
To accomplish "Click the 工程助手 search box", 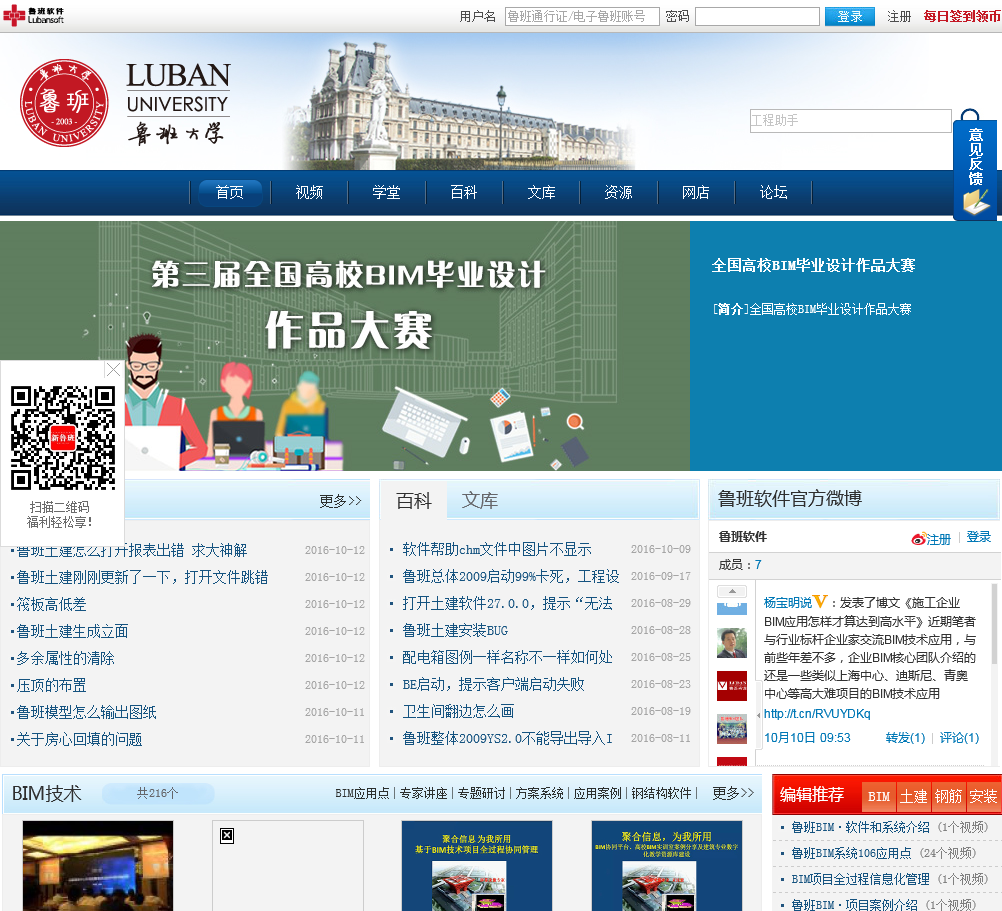I will pos(850,120).
